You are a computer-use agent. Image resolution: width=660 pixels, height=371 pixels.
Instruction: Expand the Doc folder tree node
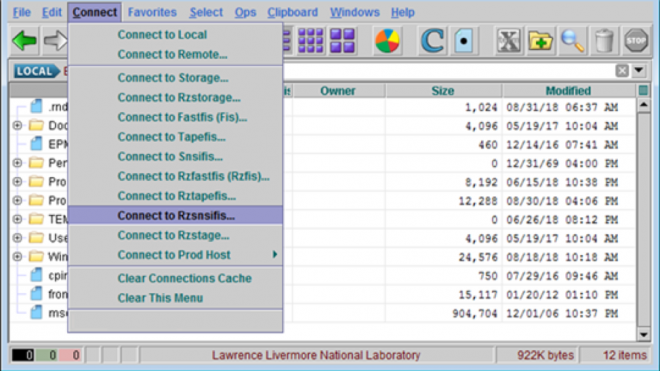[17, 125]
